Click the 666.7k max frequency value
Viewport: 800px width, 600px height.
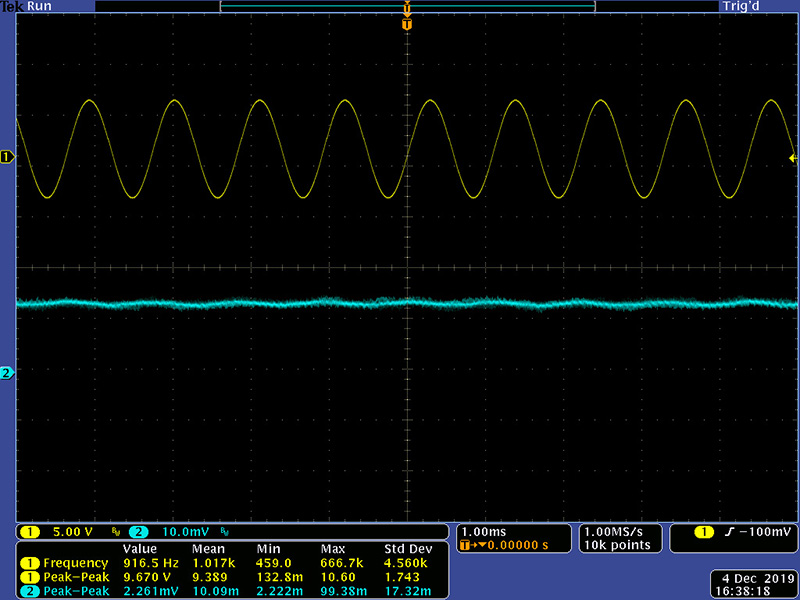(x=342, y=563)
